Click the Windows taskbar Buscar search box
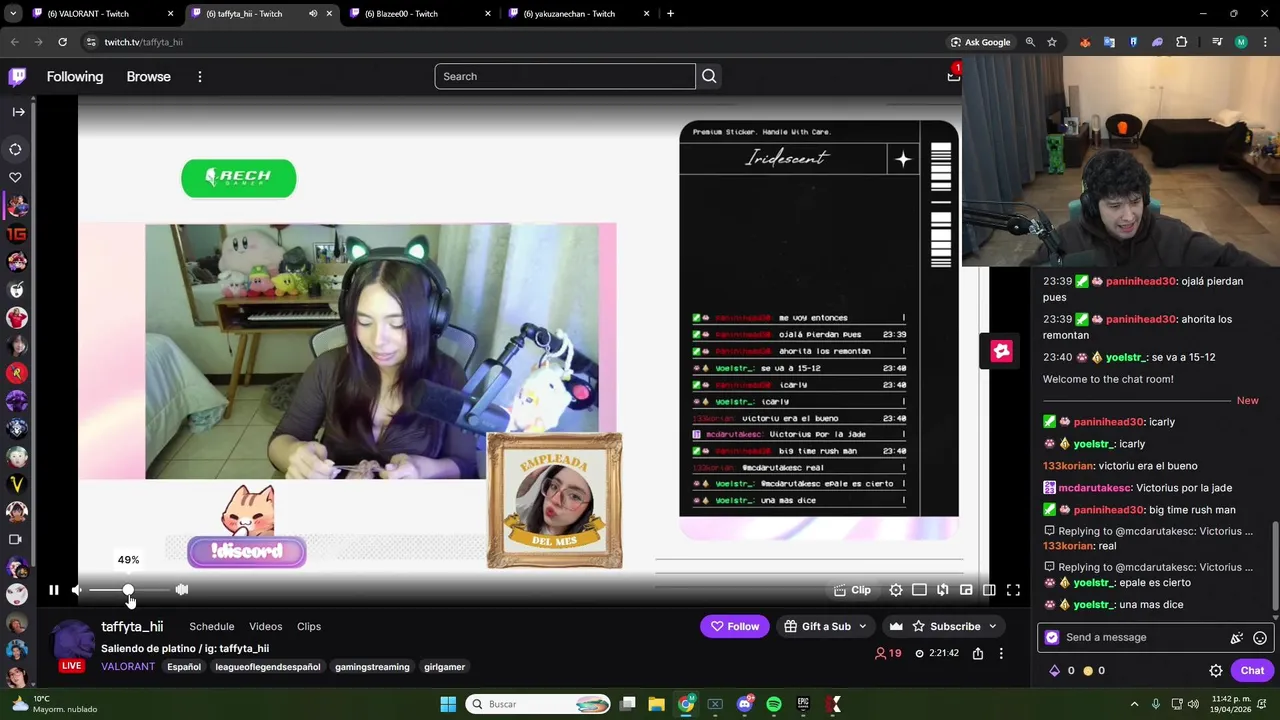 click(539, 704)
